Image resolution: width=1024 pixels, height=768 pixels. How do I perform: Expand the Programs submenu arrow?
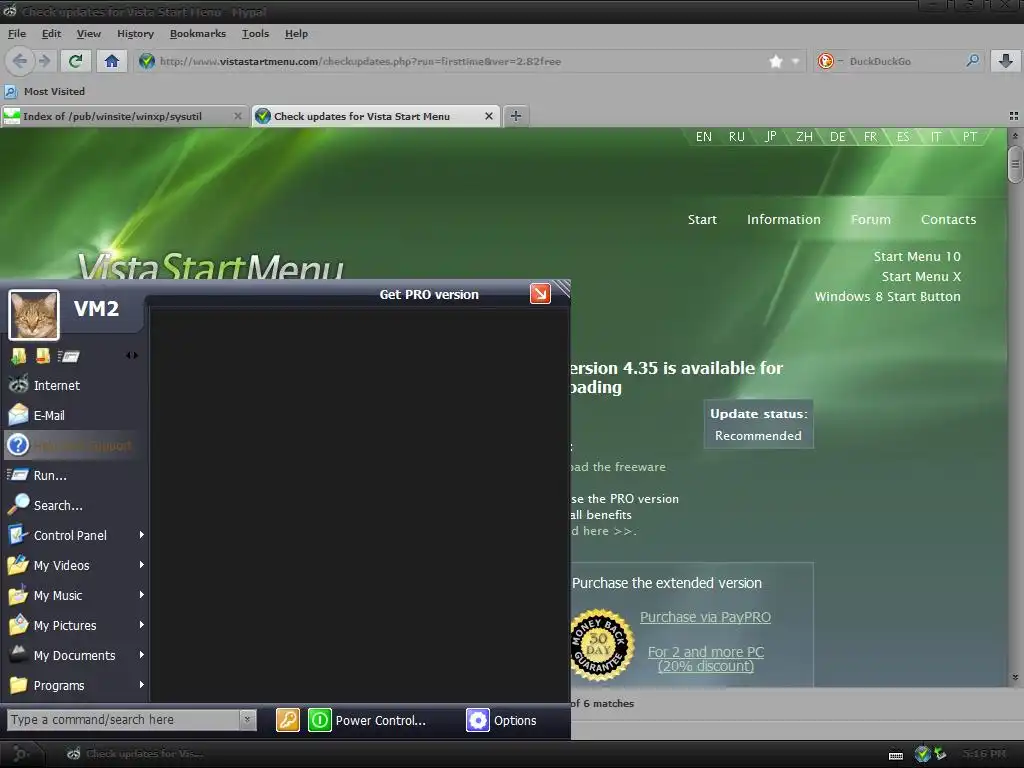tap(142, 685)
